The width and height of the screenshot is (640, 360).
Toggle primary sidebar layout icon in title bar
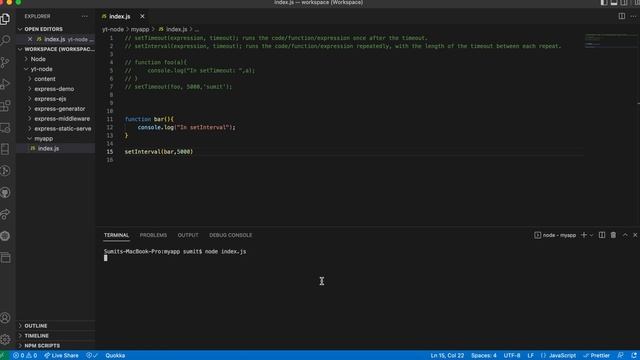(604, 2)
